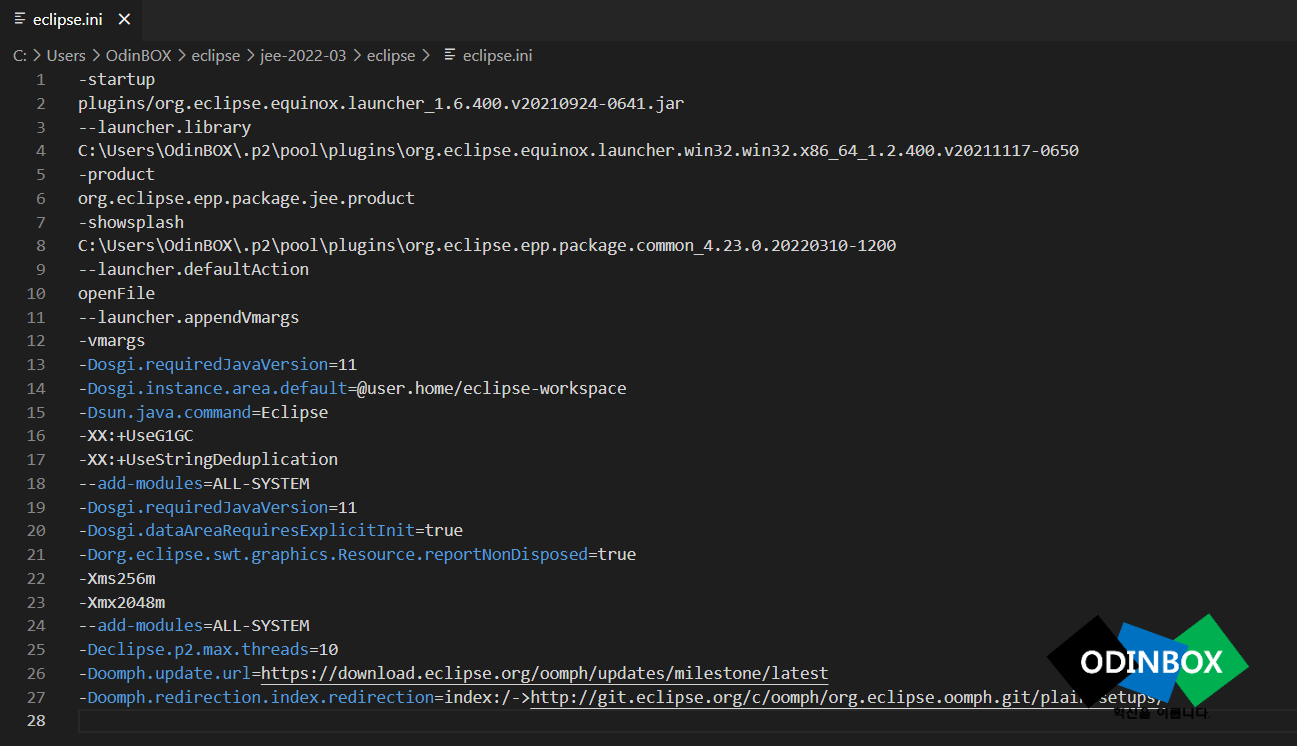The height and width of the screenshot is (746, 1297).
Task: Select the eclipse.ini editor tab
Action: coord(70,19)
